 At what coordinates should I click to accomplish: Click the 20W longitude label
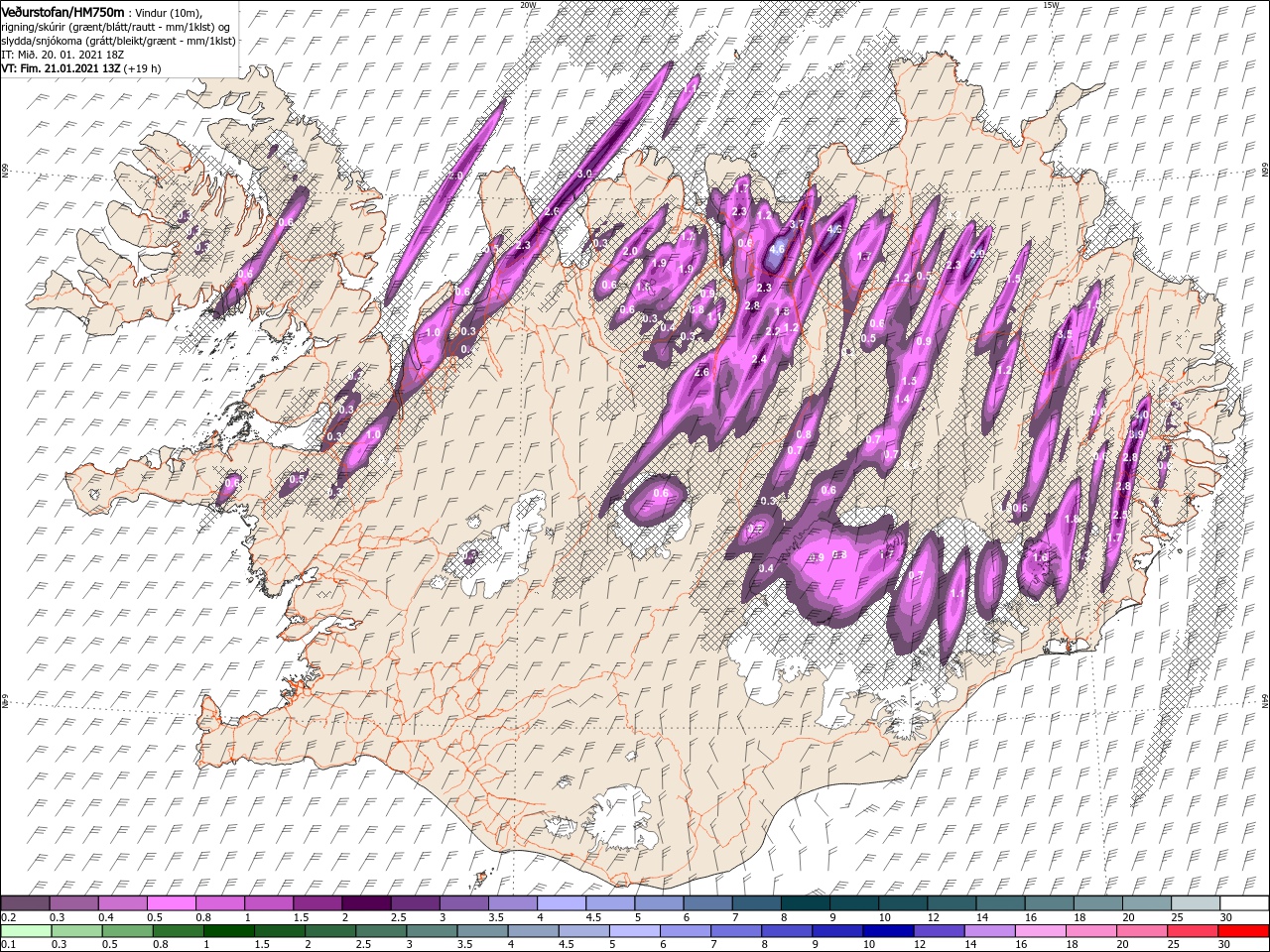pyautogui.click(x=528, y=5)
